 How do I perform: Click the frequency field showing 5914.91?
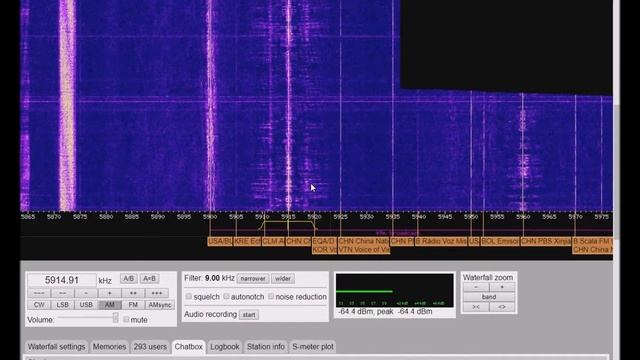(62, 280)
